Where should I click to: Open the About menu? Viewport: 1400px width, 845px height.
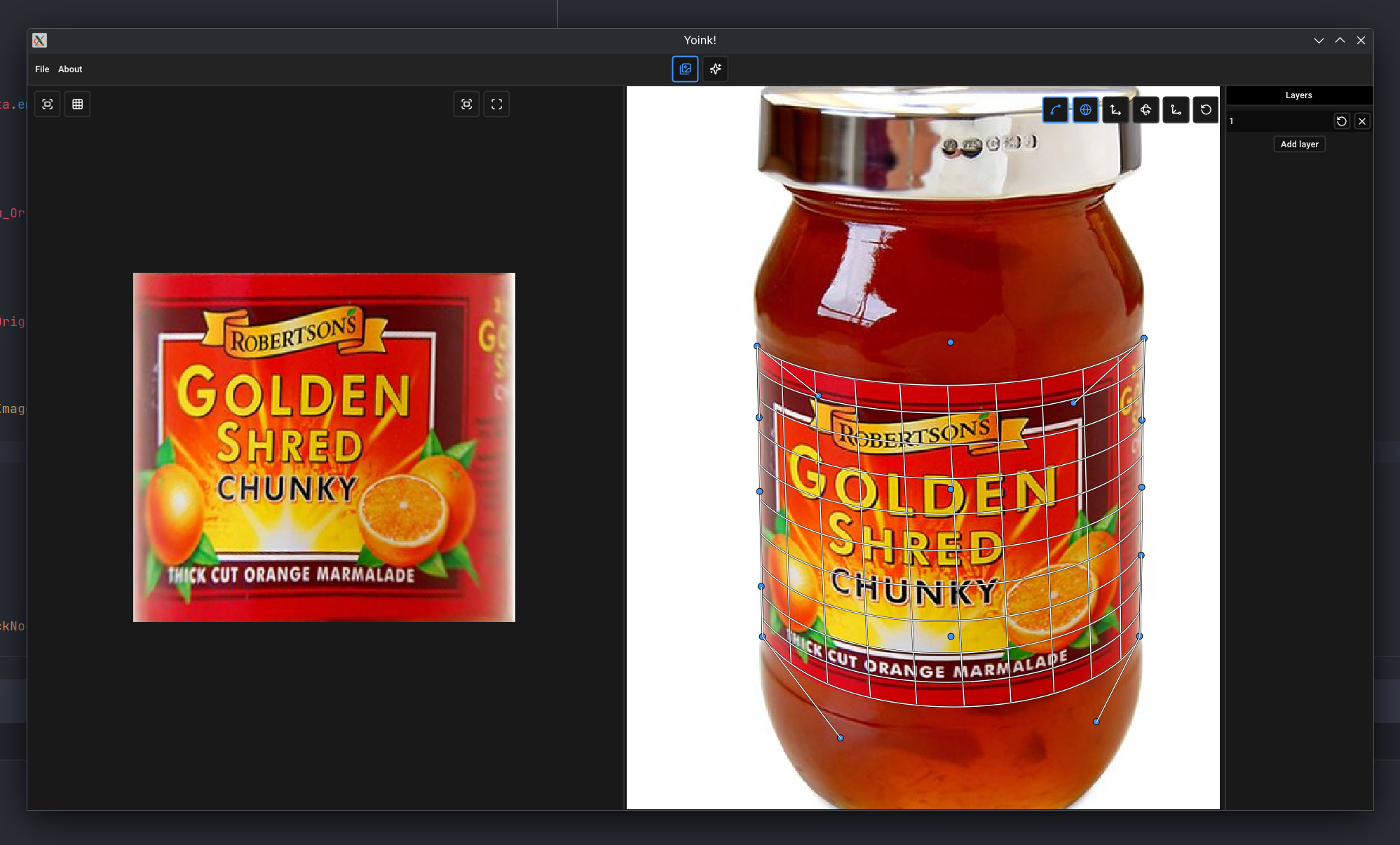pos(70,69)
